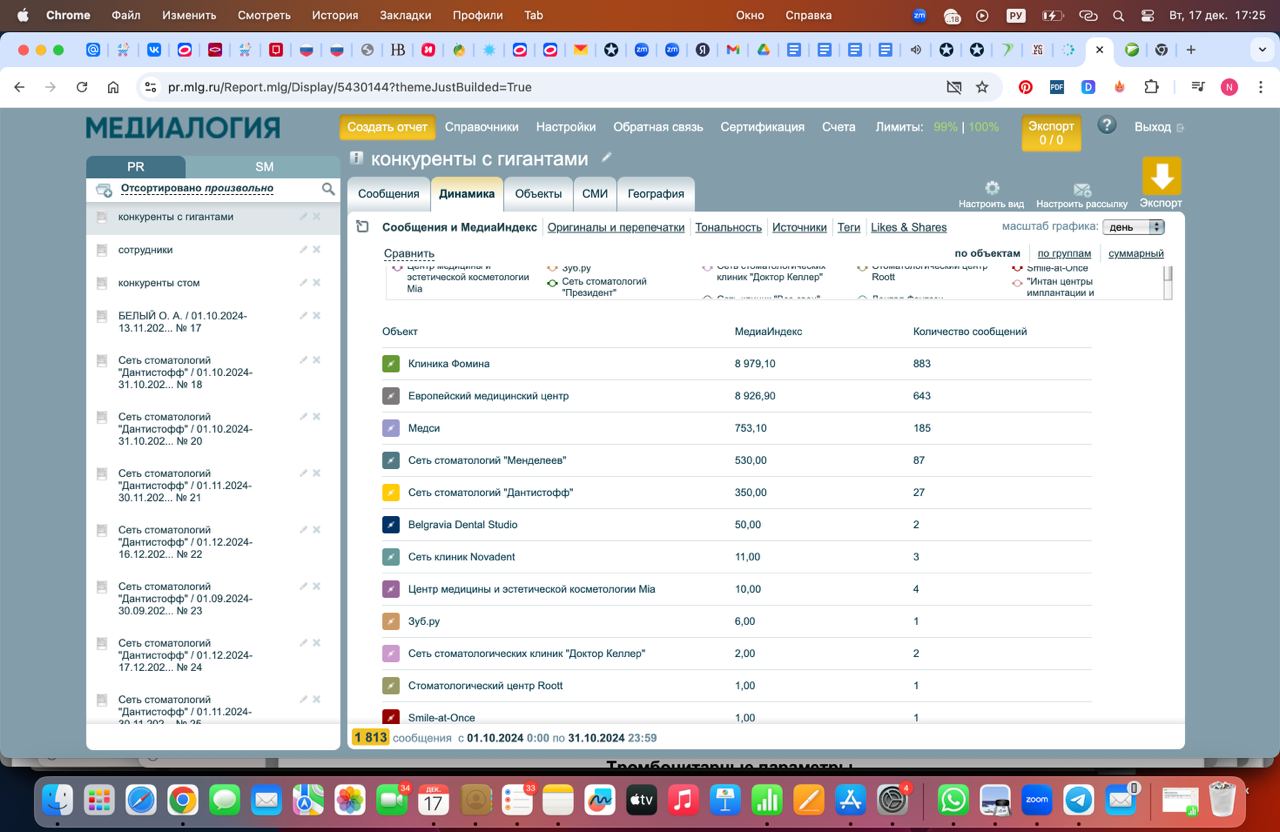Switch chart view to 'суммарный'
The width and height of the screenshot is (1280, 832).
coord(1136,254)
